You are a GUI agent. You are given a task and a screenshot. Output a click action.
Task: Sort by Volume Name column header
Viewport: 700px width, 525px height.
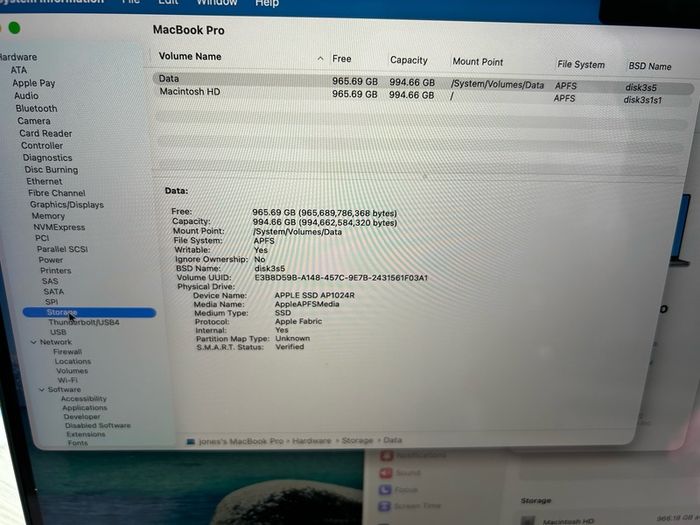coord(190,56)
